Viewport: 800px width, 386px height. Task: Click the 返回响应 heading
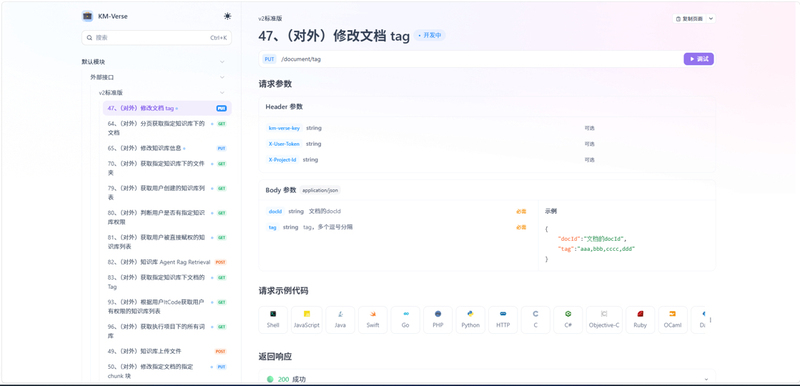click(x=275, y=356)
